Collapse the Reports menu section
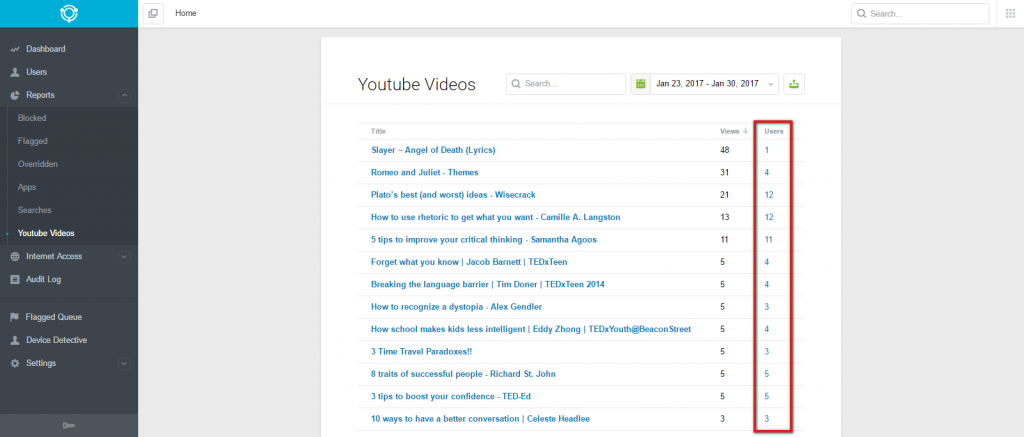 (124, 95)
